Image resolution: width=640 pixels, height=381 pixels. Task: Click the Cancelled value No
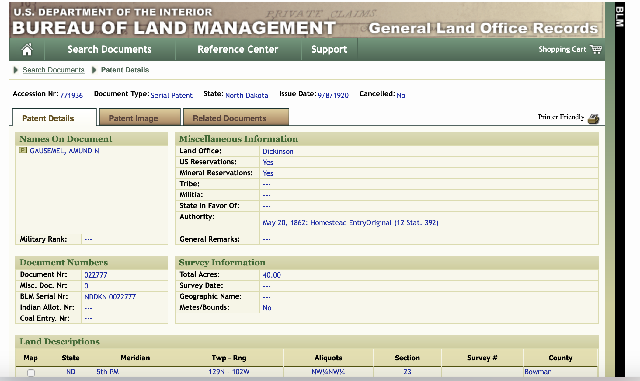pyautogui.click(x=401, y=95)
